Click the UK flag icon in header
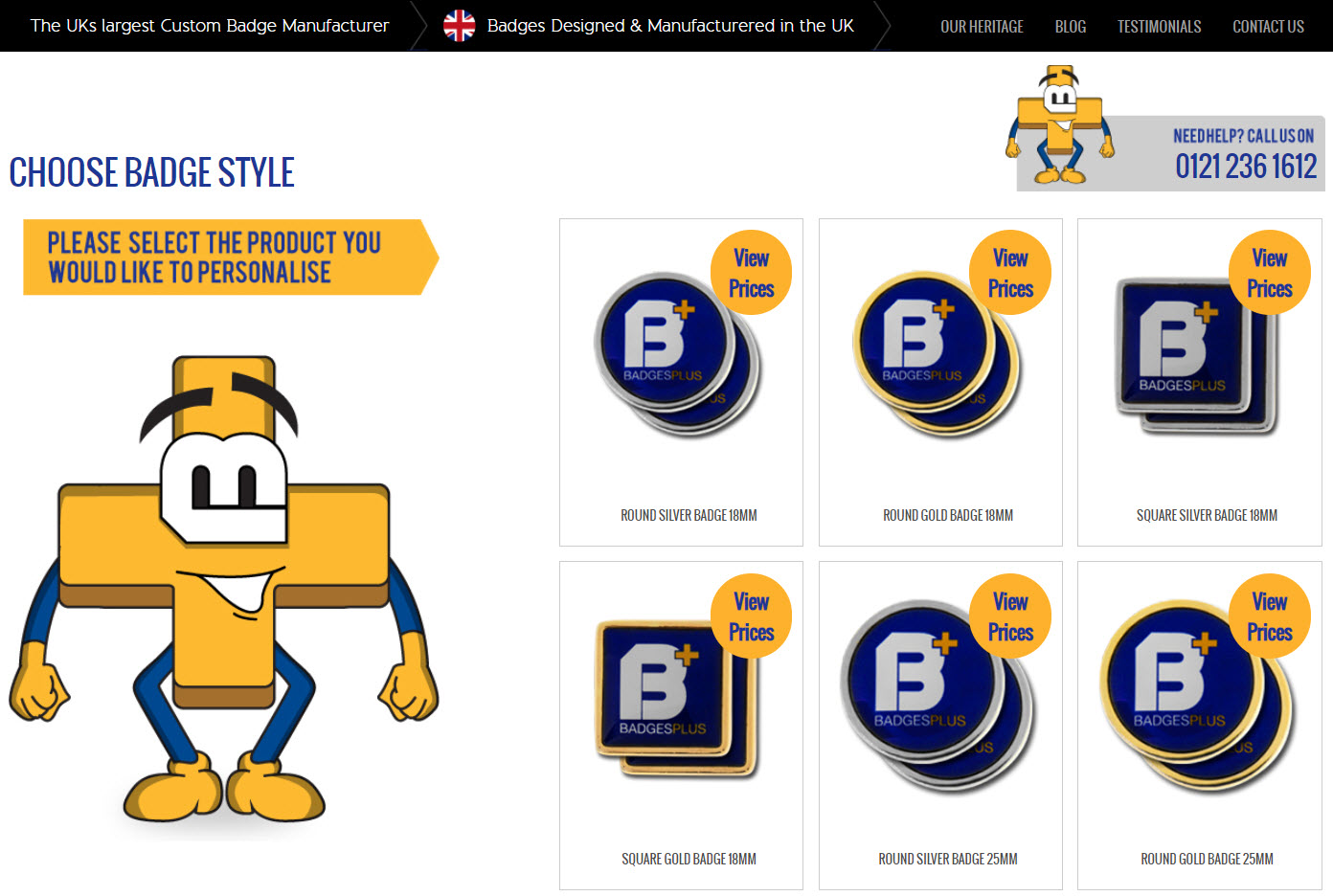 click(460, 26)
